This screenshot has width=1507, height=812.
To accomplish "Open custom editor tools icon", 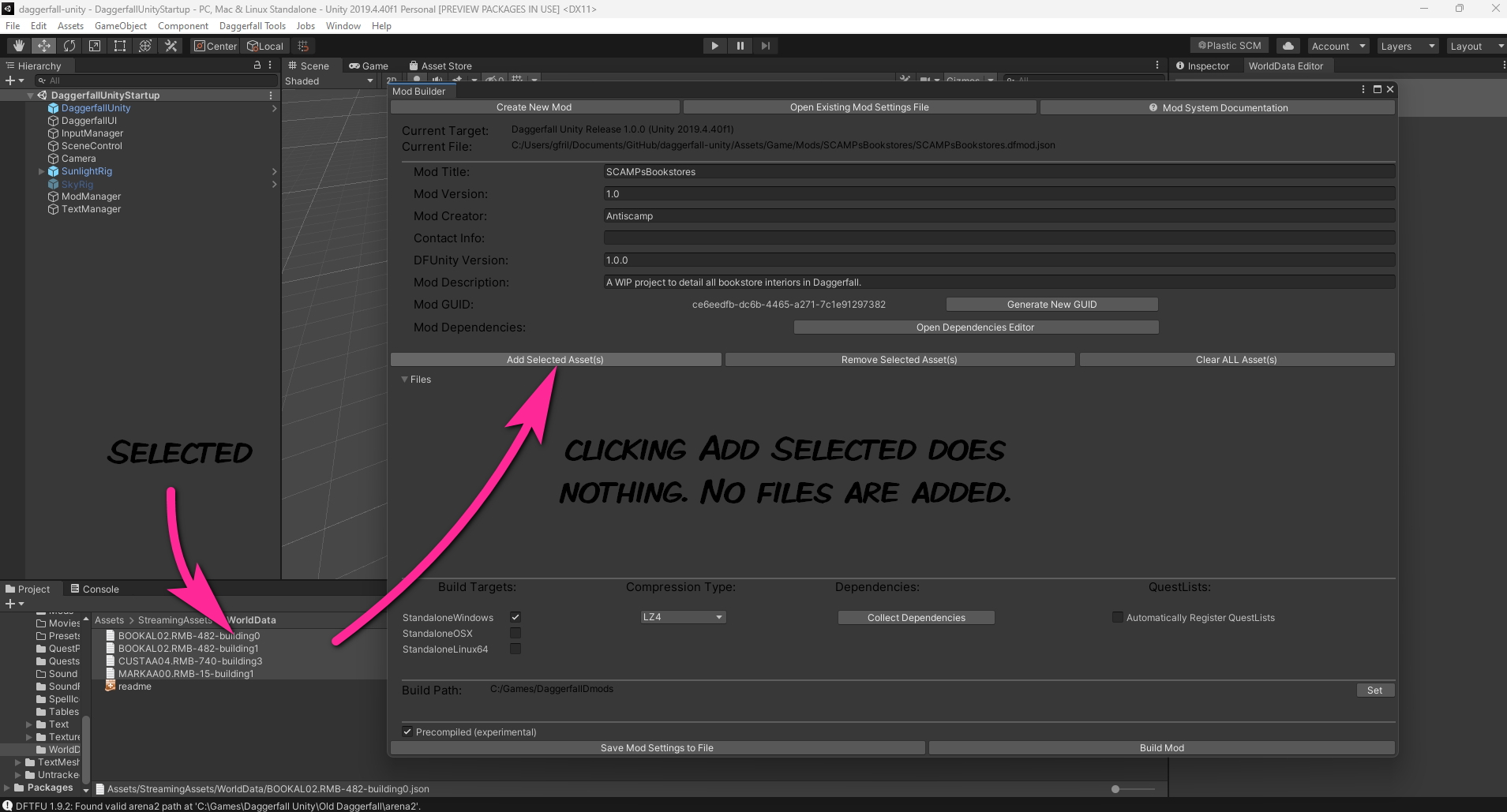I will [171, 46].
